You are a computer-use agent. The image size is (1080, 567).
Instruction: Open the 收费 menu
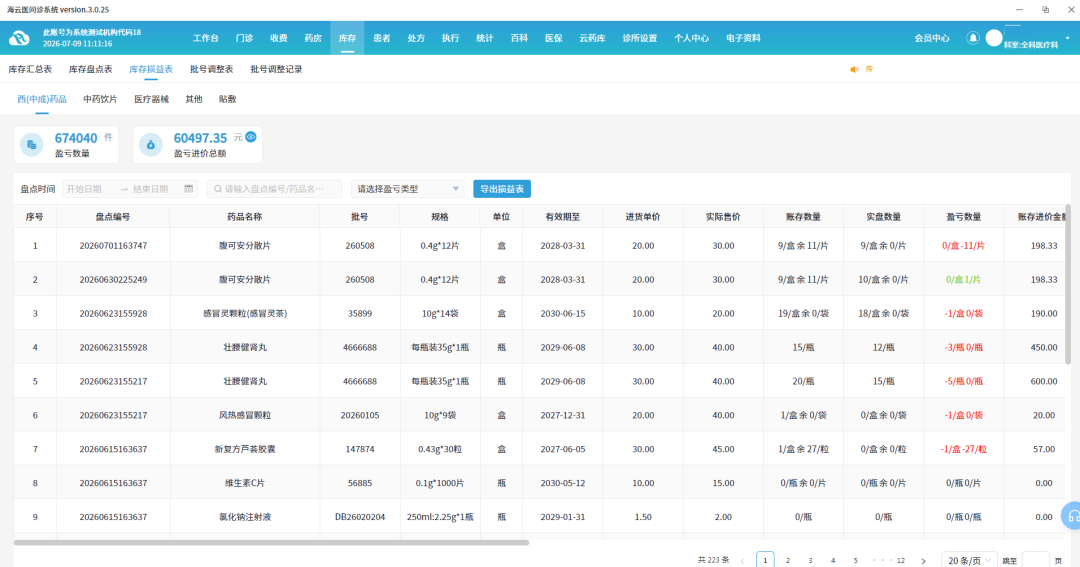[278, 38]
